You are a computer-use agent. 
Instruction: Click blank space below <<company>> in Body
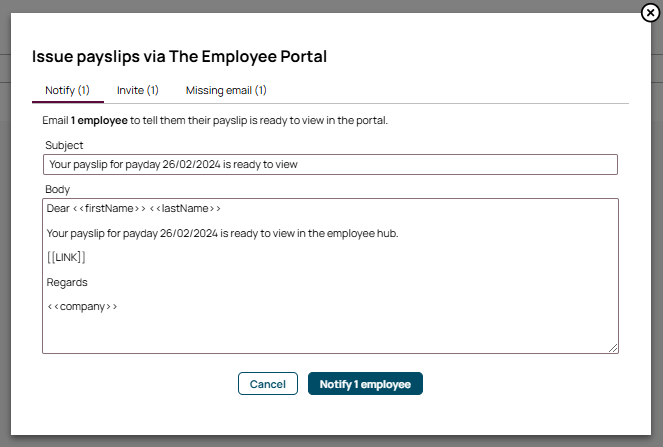click(x=330, y=334)
